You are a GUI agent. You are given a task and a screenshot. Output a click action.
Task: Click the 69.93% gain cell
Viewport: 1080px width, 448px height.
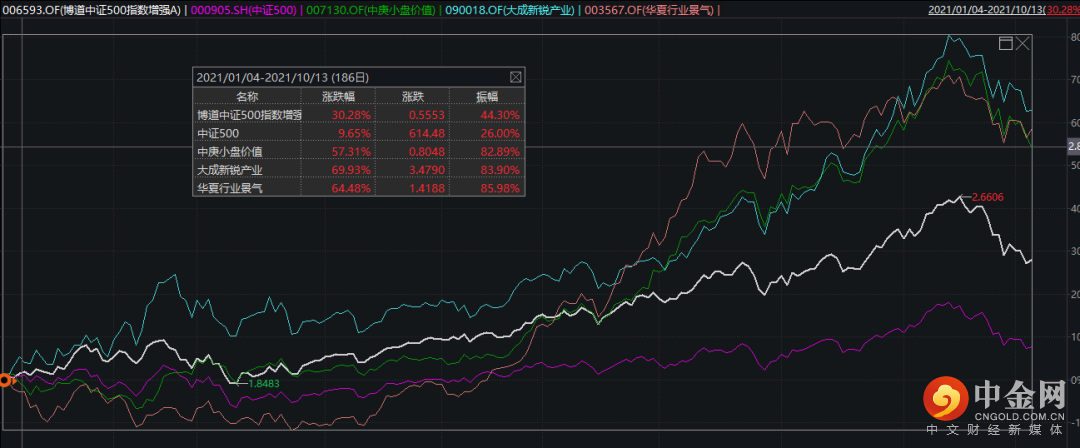point(353,169)
